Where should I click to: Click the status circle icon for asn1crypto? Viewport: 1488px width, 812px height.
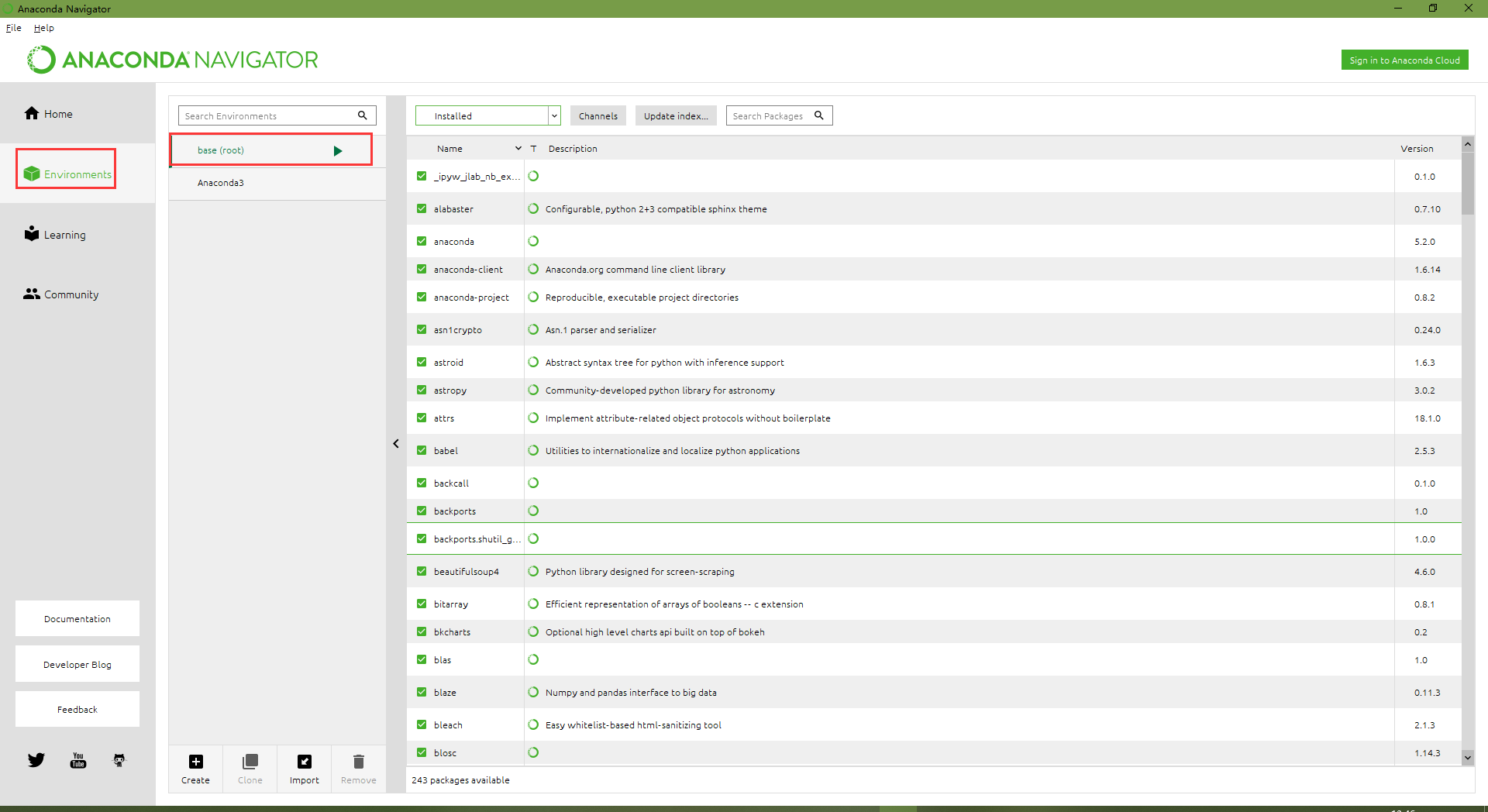point(533,329)
